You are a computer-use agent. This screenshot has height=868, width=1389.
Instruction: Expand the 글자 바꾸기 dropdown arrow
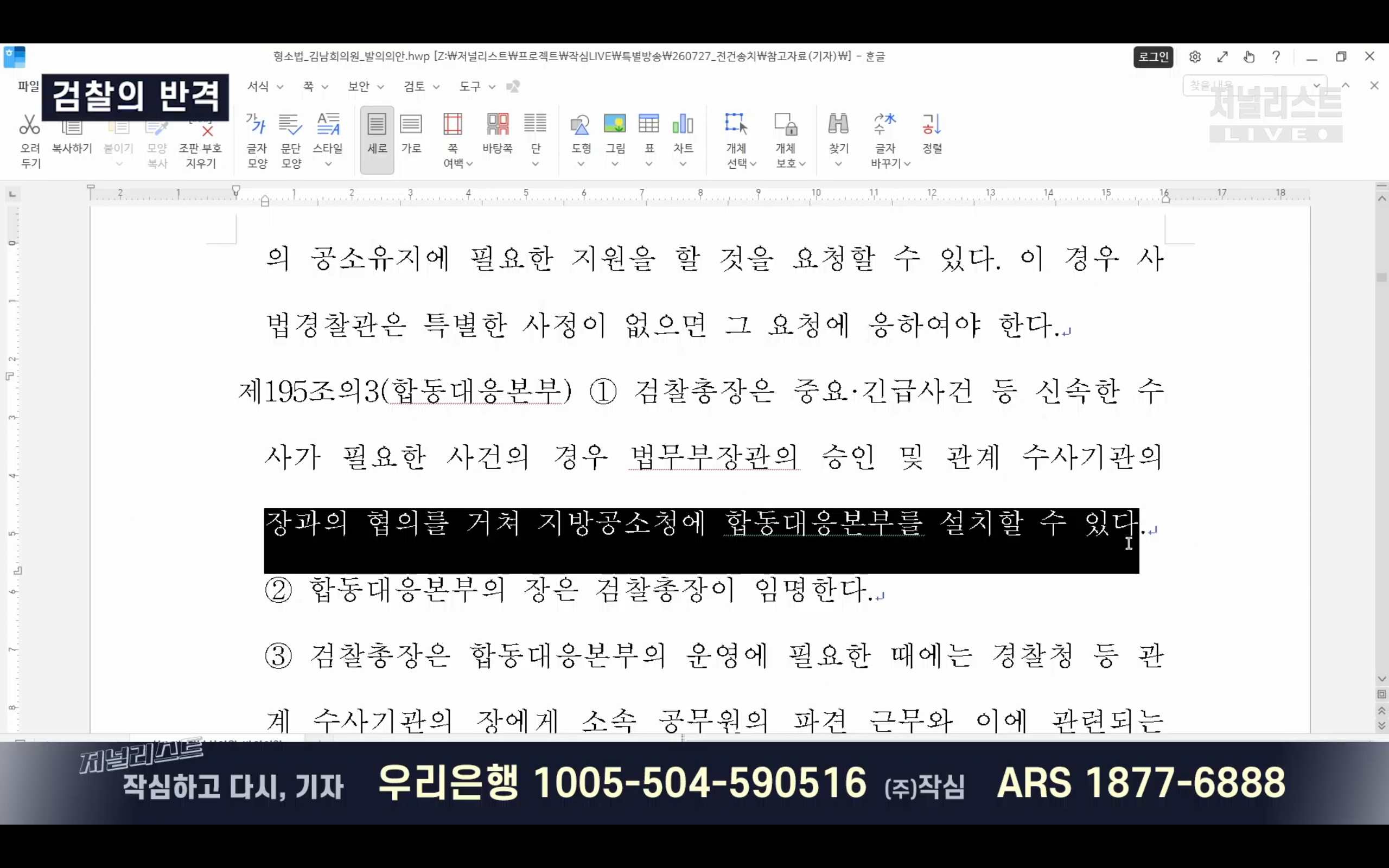click(907, 164)
